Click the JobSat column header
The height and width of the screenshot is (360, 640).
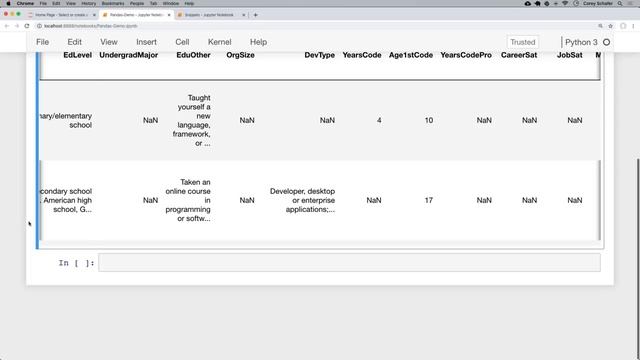coord(569,55)
